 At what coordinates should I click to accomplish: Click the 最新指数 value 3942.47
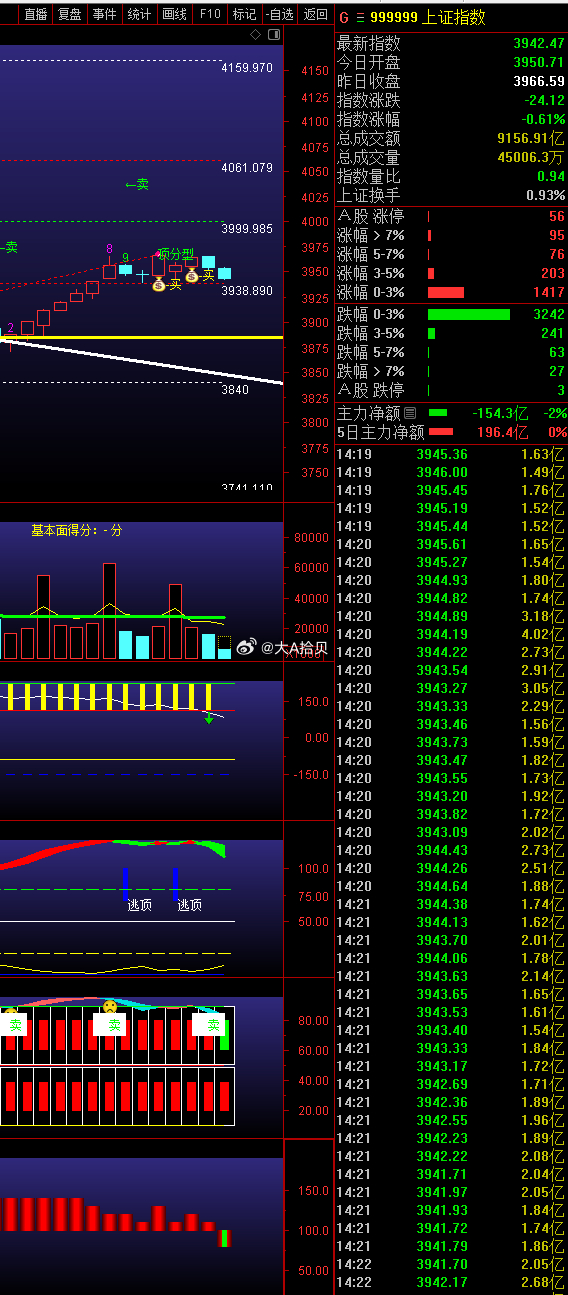539,43
